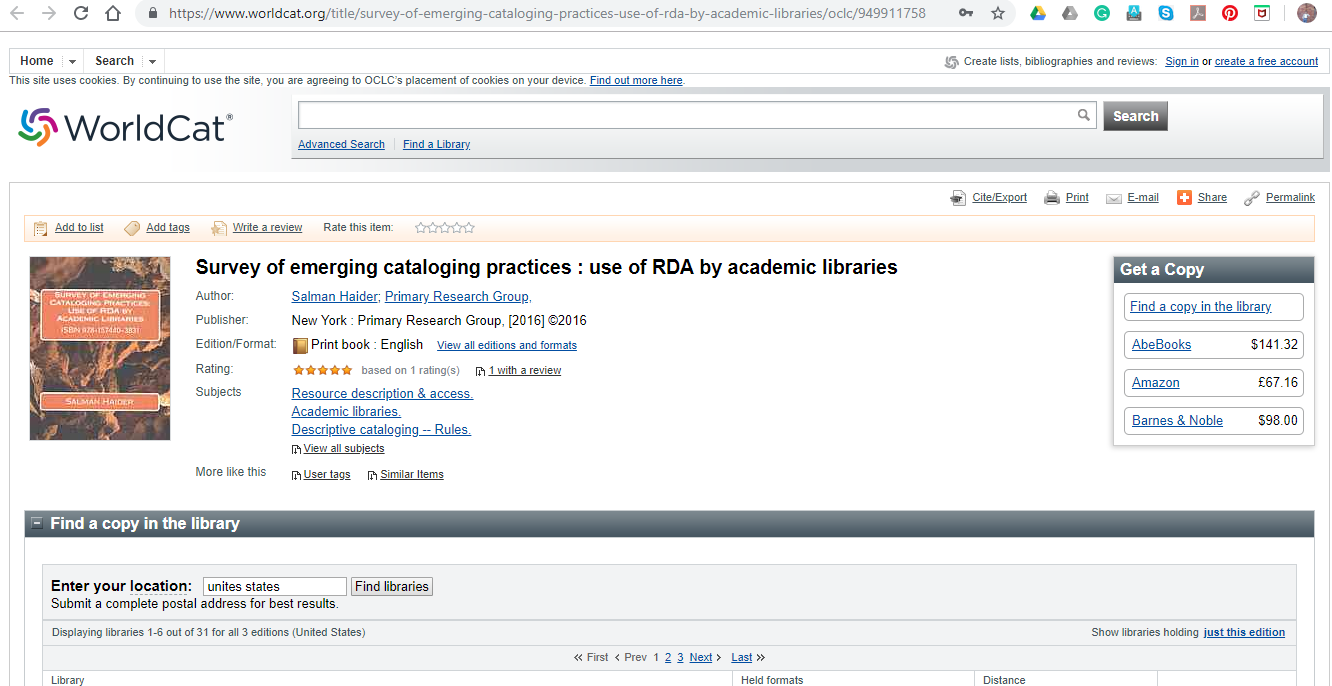Screen dimensions: 1332x686
Task: Open the Share options icon
Action: tap(1184, 197)
